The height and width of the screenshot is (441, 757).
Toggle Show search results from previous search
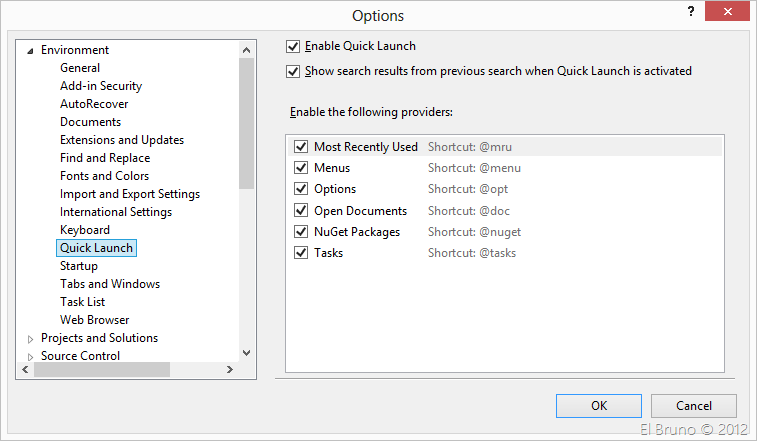point(293,71)
